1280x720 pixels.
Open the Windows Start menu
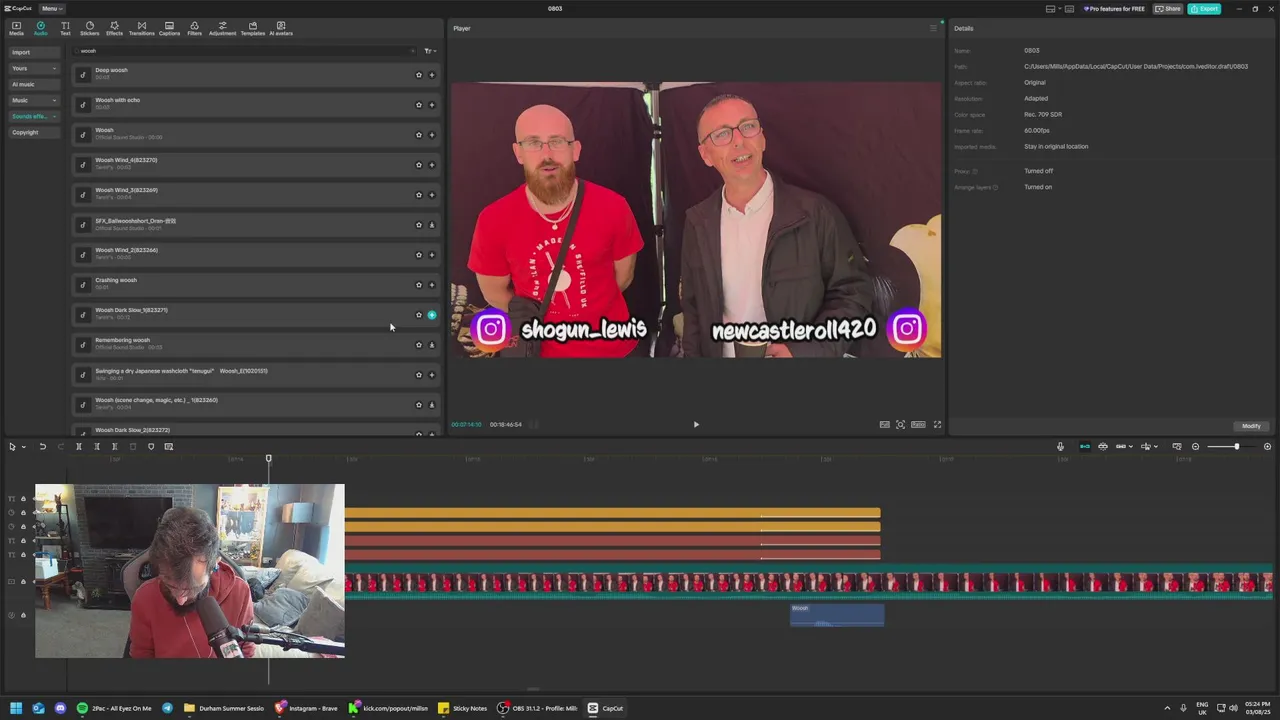click(x=16, y=708)
